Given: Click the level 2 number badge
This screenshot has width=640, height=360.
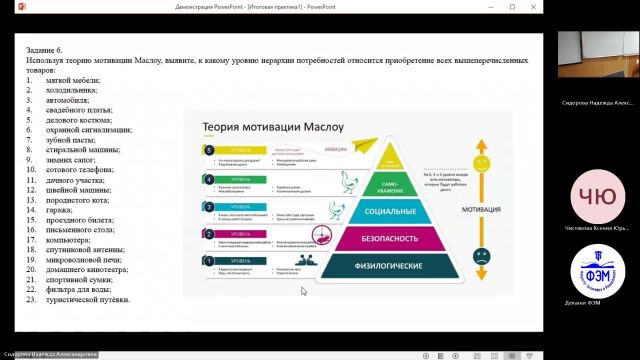Looking at the screenshot, I should point(209,234).
